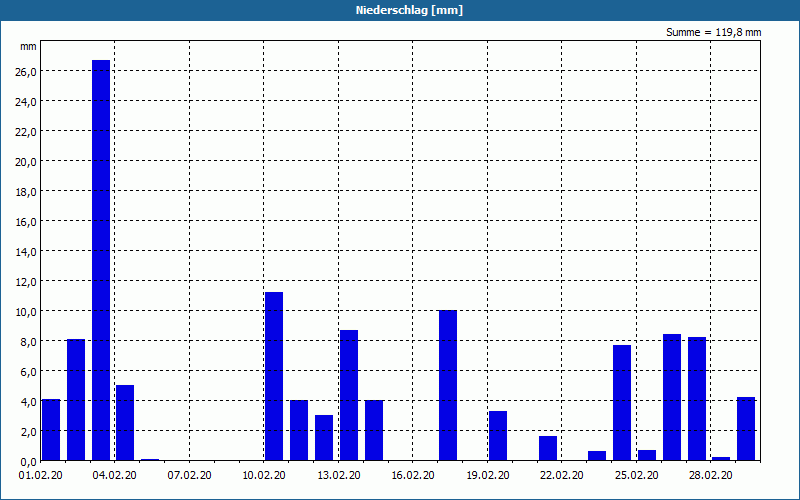This screenshot has height=500, width=800.
Task: Click the x-axis date '19.02.20'
Action: [x=488, y=475]
